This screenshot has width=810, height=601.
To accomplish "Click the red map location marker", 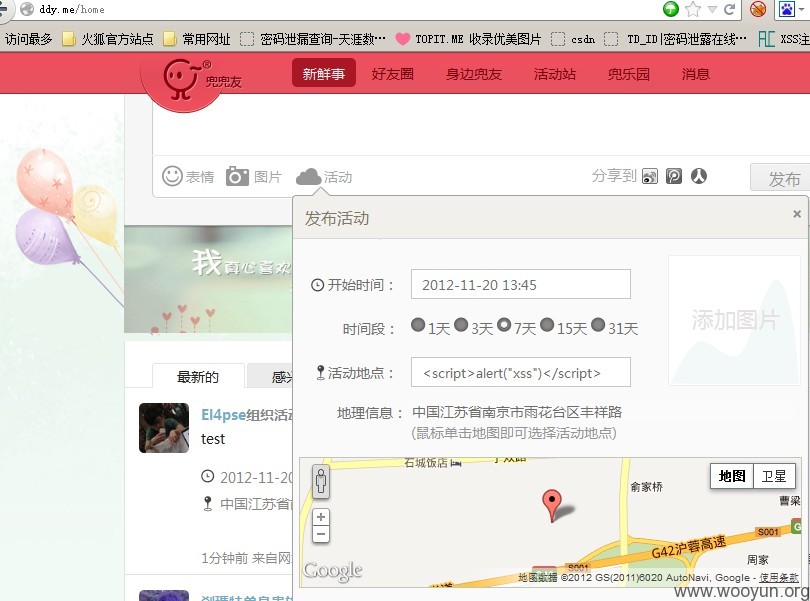I will click(552, 505).
